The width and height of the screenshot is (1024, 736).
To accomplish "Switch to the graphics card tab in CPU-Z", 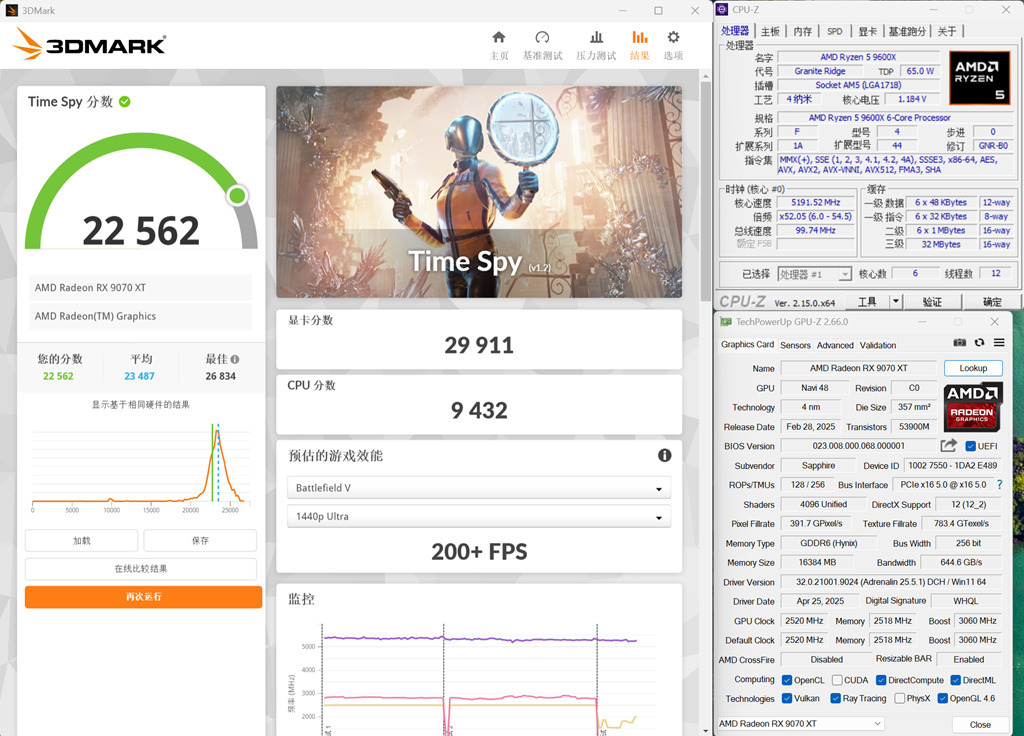I will [867, 31].
